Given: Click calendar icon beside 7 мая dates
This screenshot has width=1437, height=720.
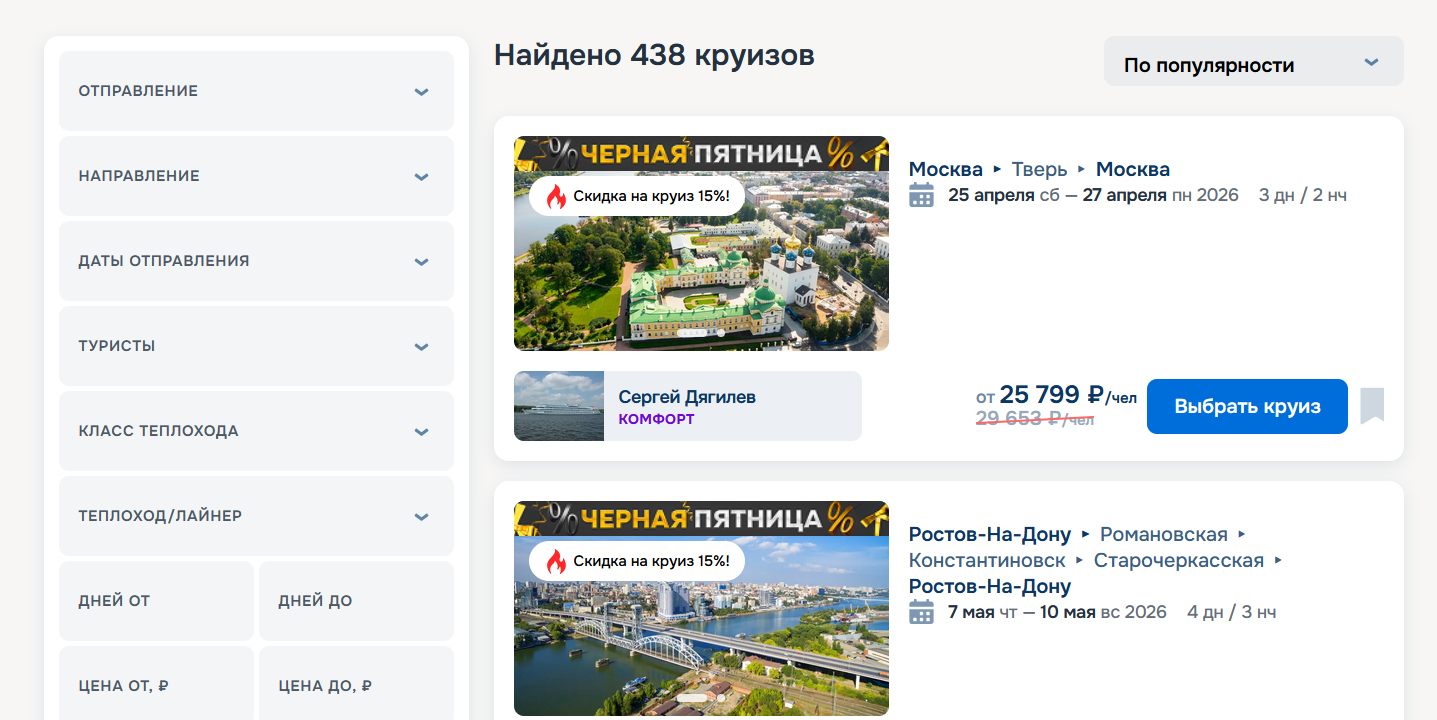Looking at the screenshot, I should (x=921, y=612).
